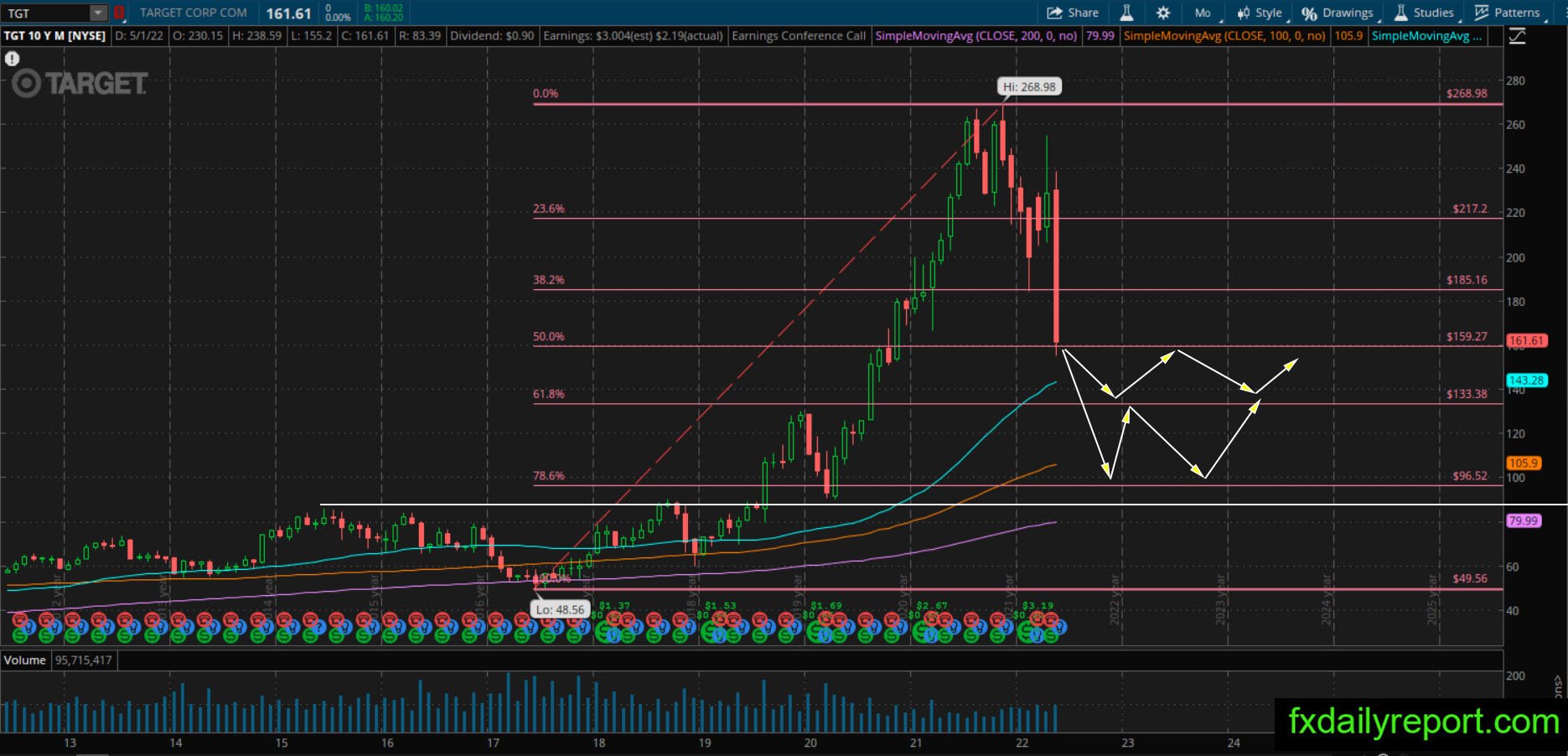
Task: Click the $1.69 earnings value label
Action: coord(825,605)
